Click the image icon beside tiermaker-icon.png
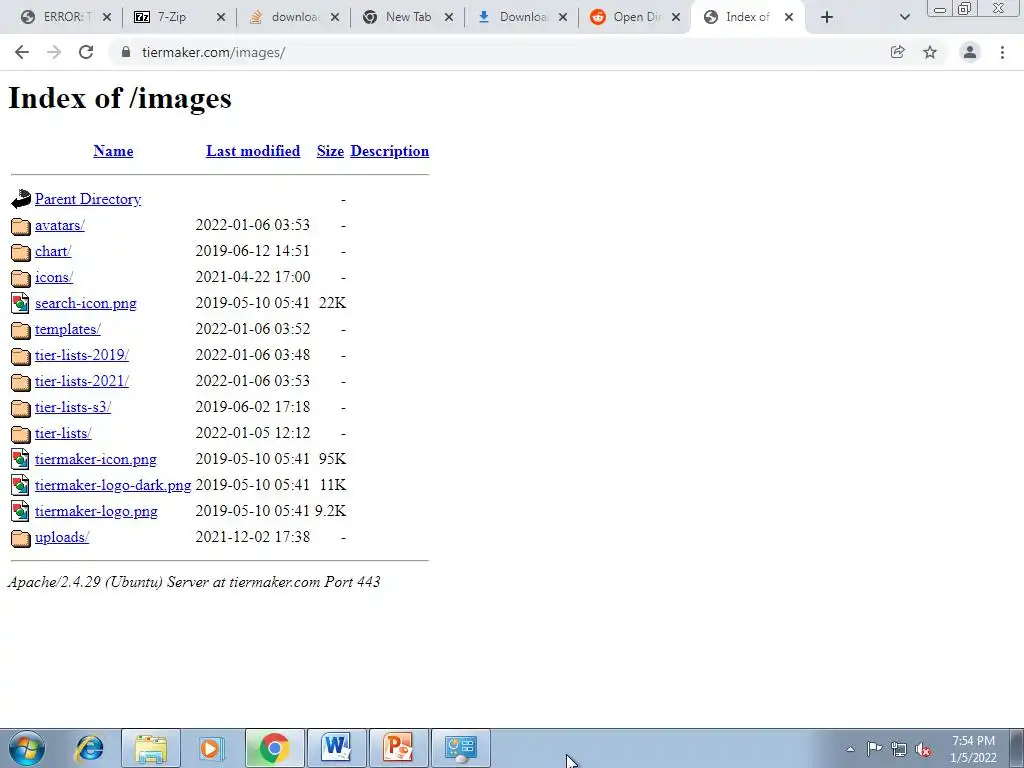The width and height of the screenshot is (1024, 768). click(20, 459)
